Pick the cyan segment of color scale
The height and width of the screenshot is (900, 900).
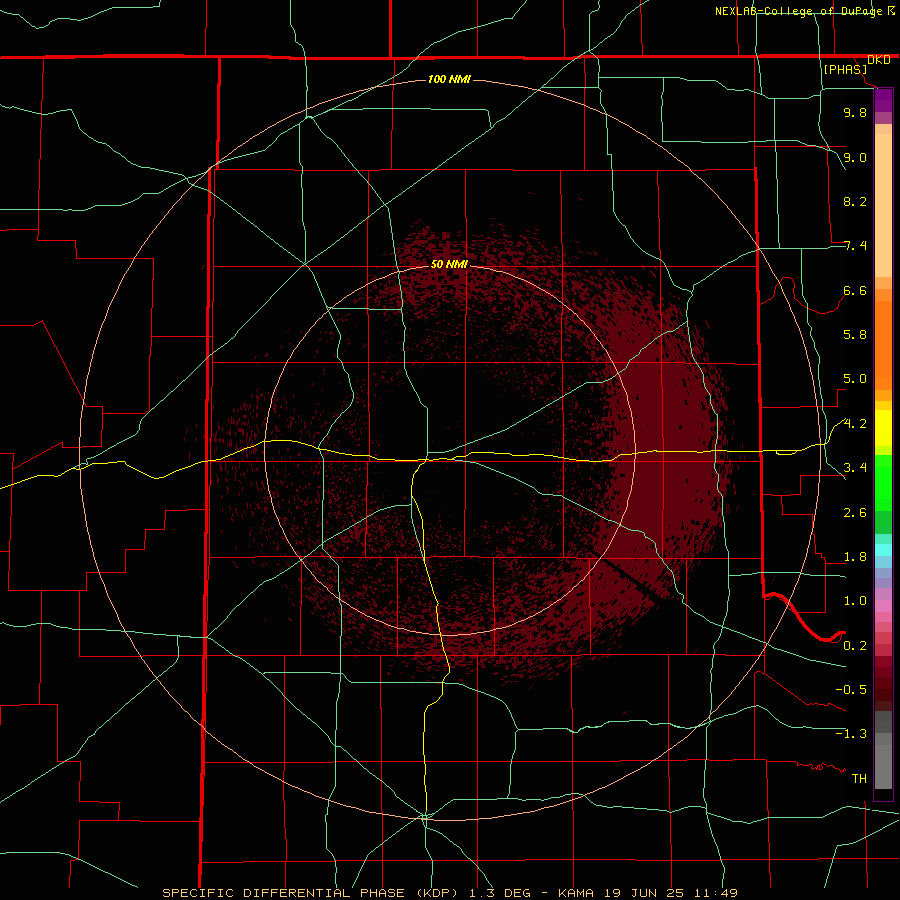883,550
